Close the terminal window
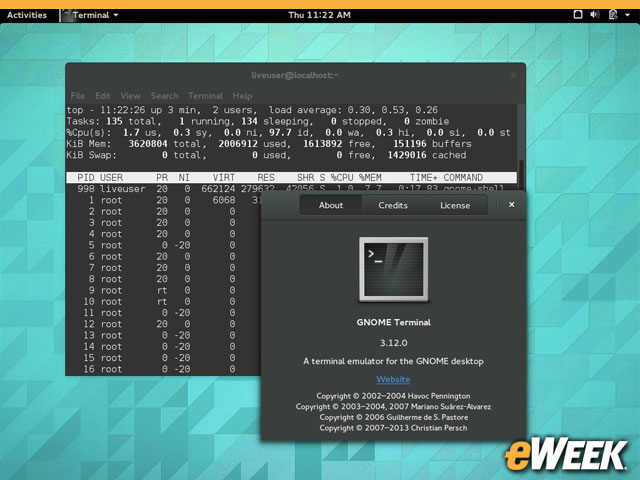The width and height of the screenshot is (640, 480). (x=514, y=75)
